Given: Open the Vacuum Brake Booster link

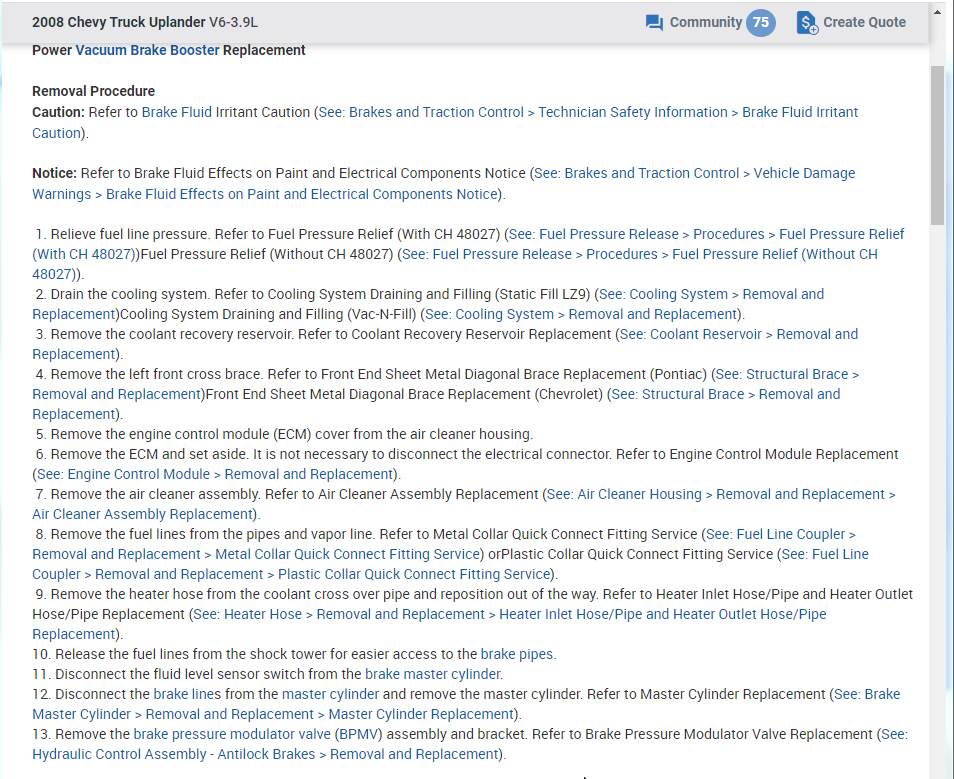Looking at the screenshot, I should point(147,51).
